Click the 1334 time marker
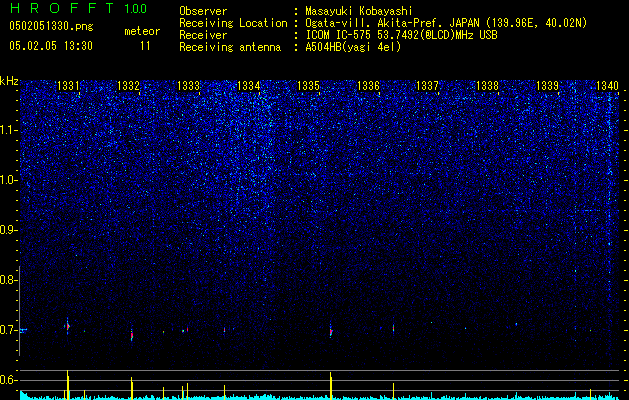This screenshot has height=400, width=629. [x=248, y=86]
